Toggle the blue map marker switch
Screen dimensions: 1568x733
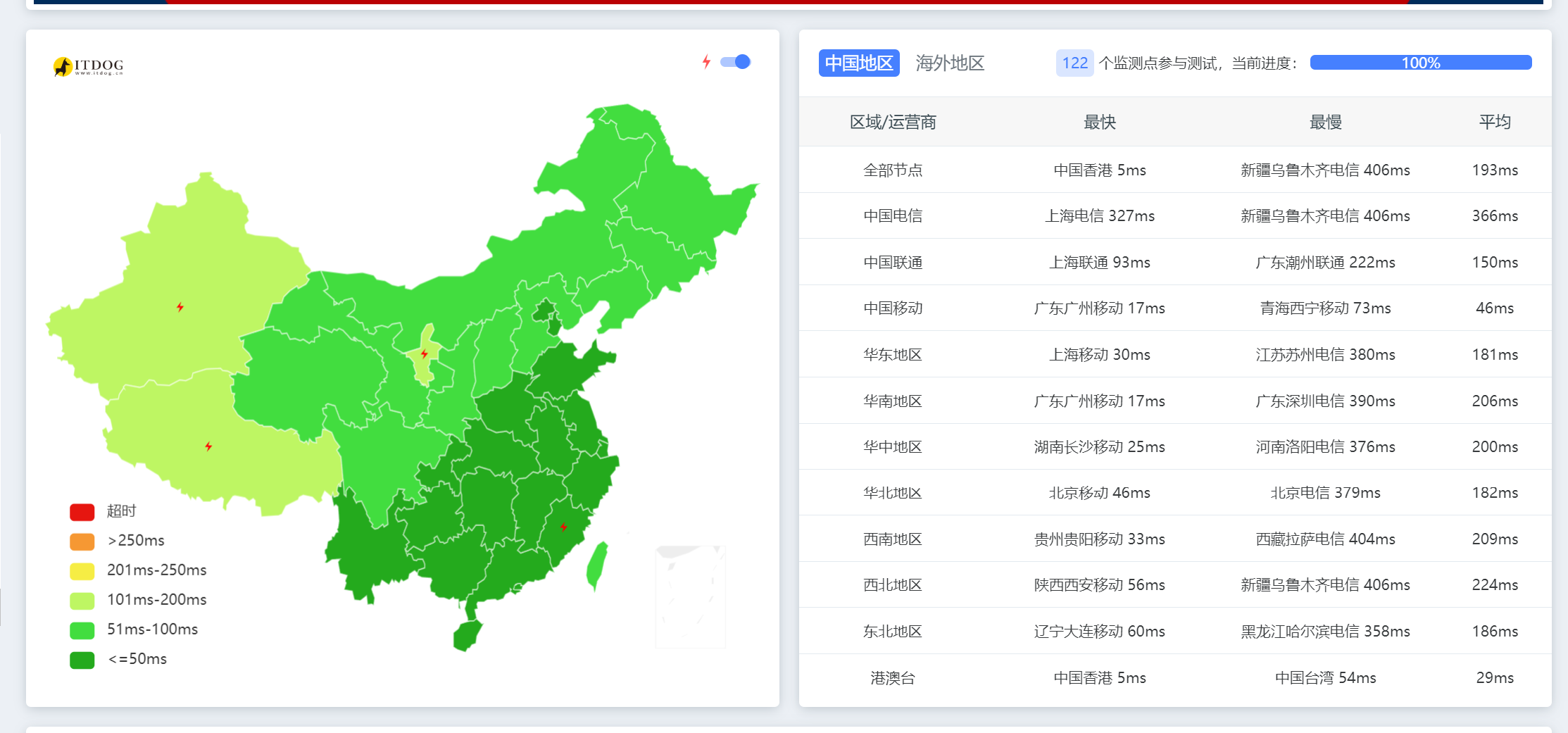(x=736, y=62)
